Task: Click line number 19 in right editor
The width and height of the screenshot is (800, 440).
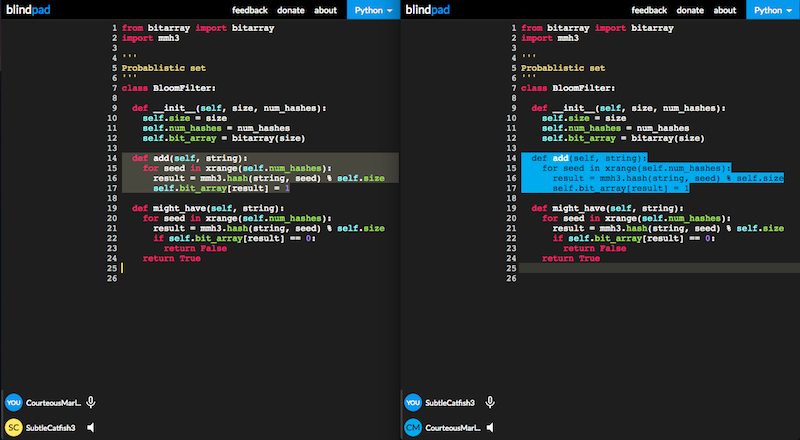Action: click(511, 208)
